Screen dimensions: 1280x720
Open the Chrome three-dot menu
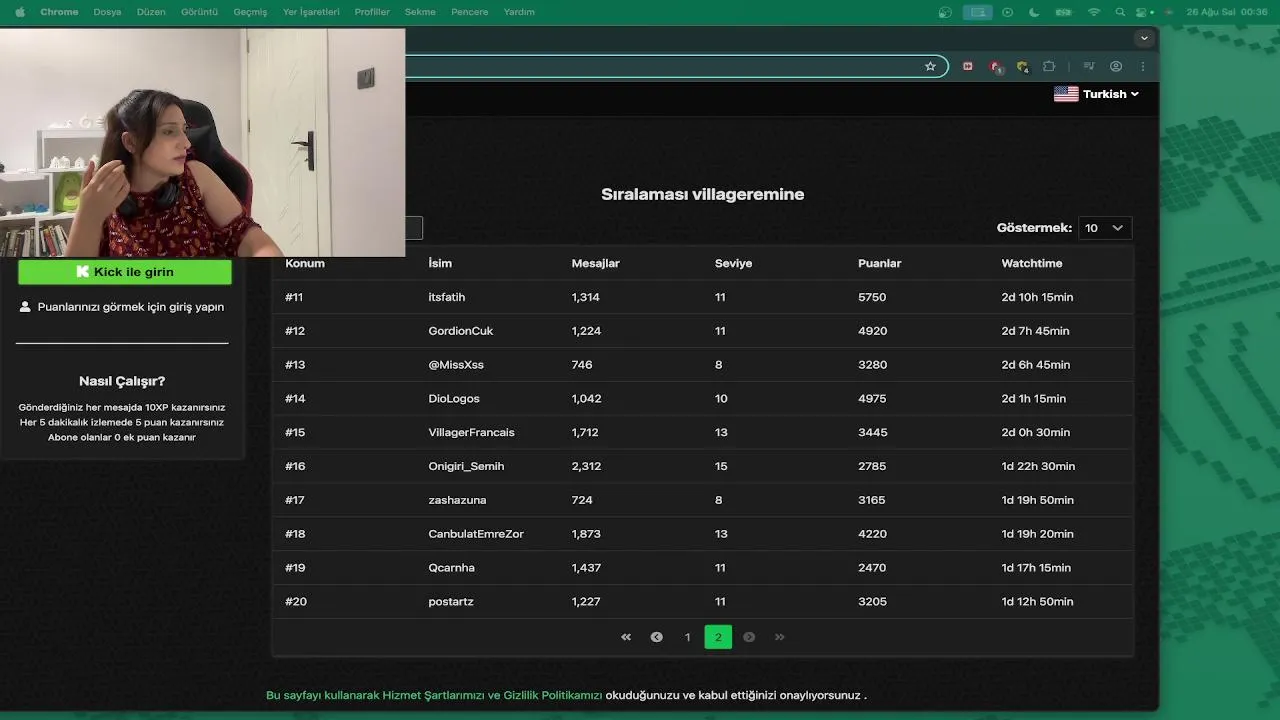1142,66
